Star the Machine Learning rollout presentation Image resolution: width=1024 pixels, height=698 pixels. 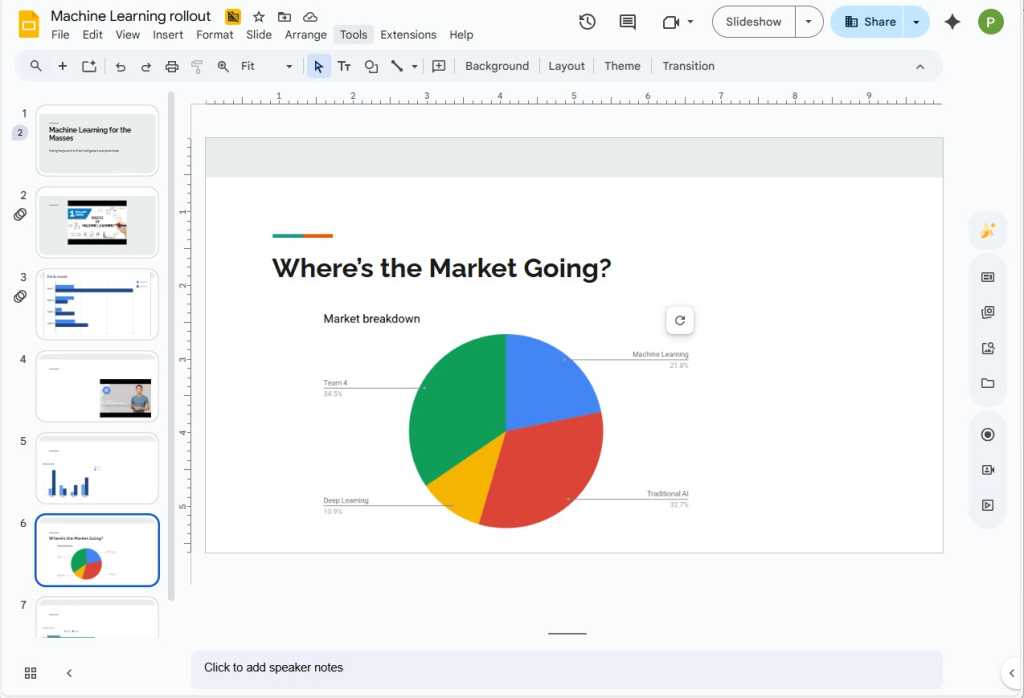point(258,16)
